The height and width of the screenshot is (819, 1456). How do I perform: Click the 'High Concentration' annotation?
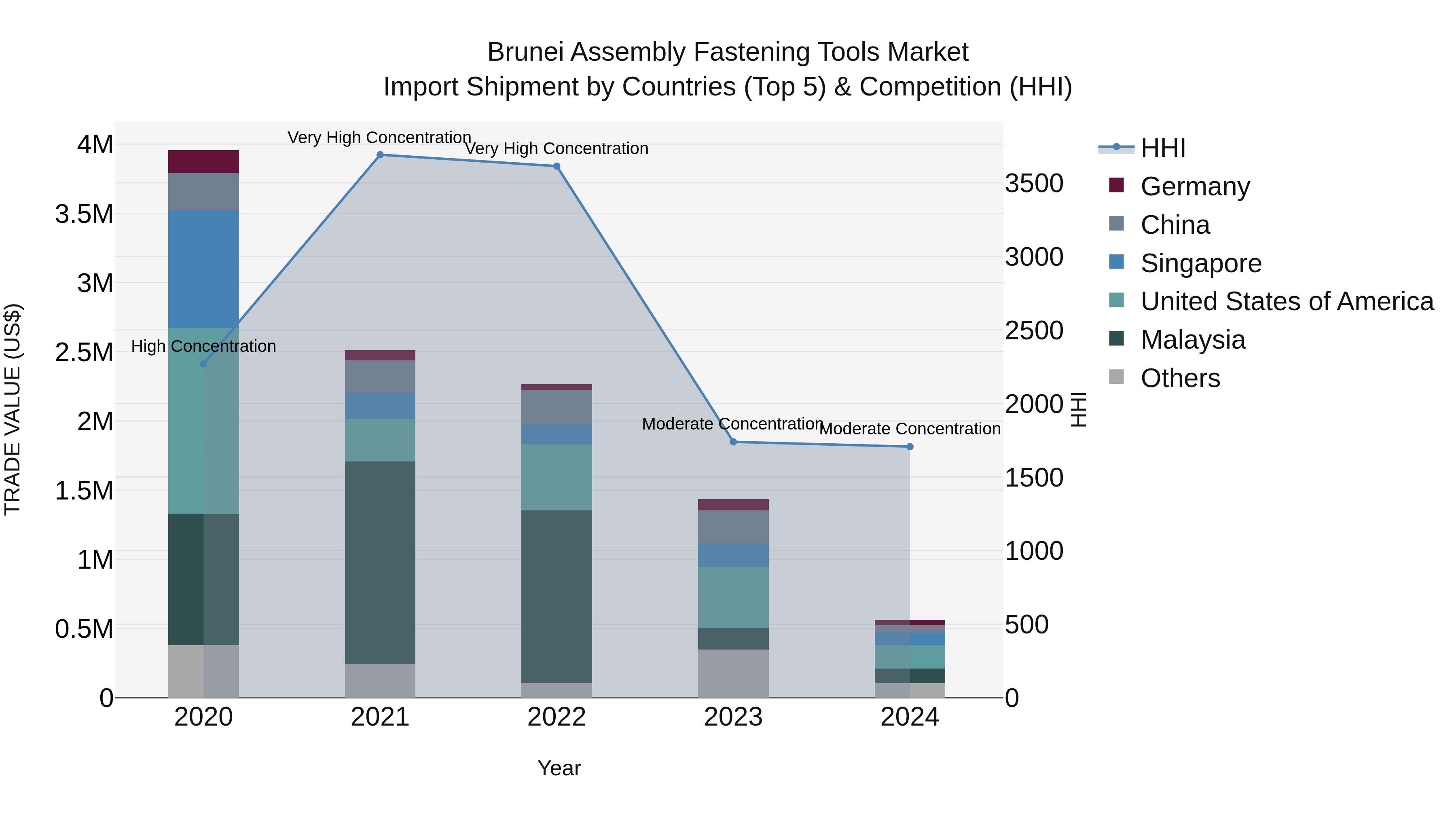203,346
